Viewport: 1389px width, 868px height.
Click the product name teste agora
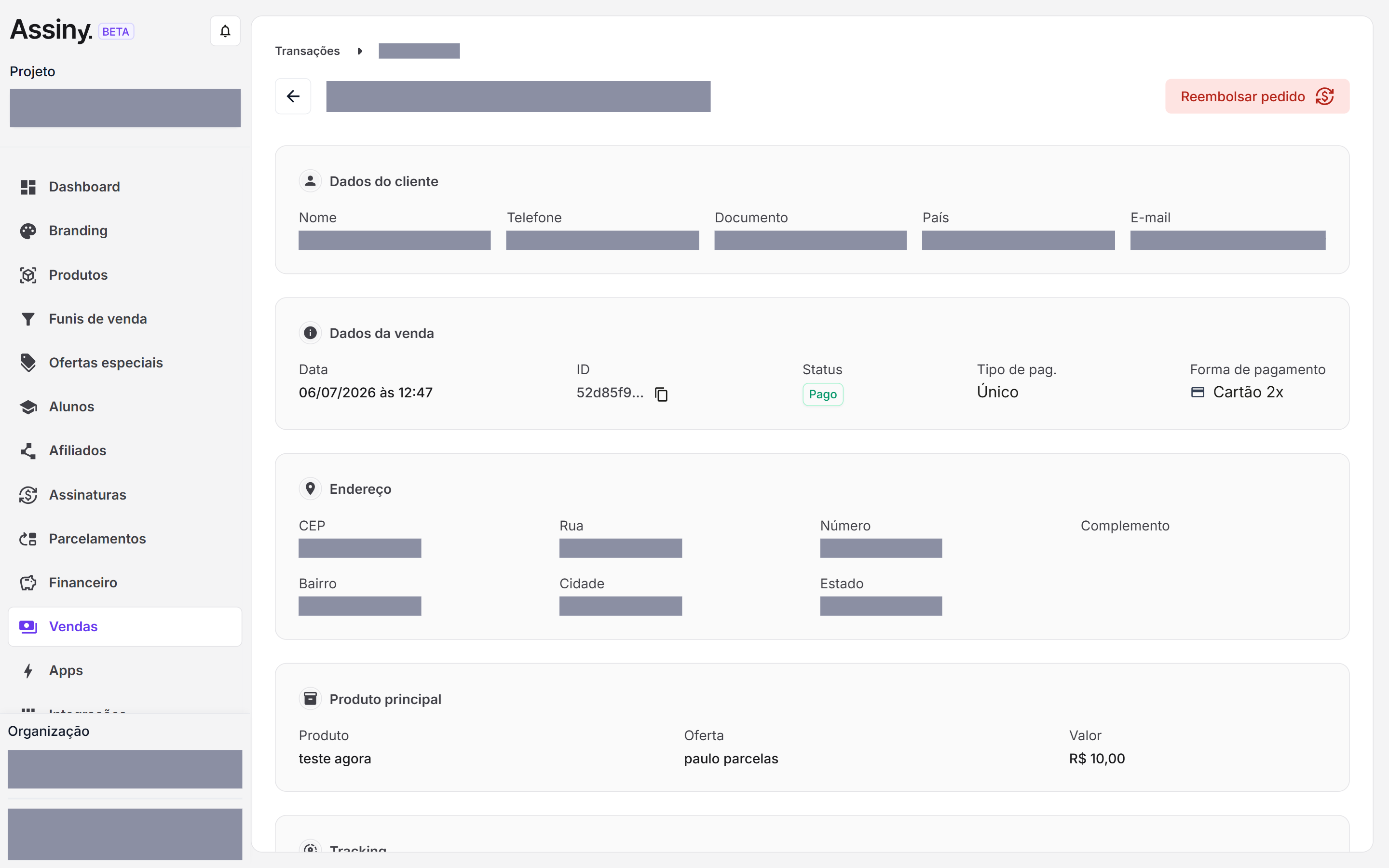(335, 759)
